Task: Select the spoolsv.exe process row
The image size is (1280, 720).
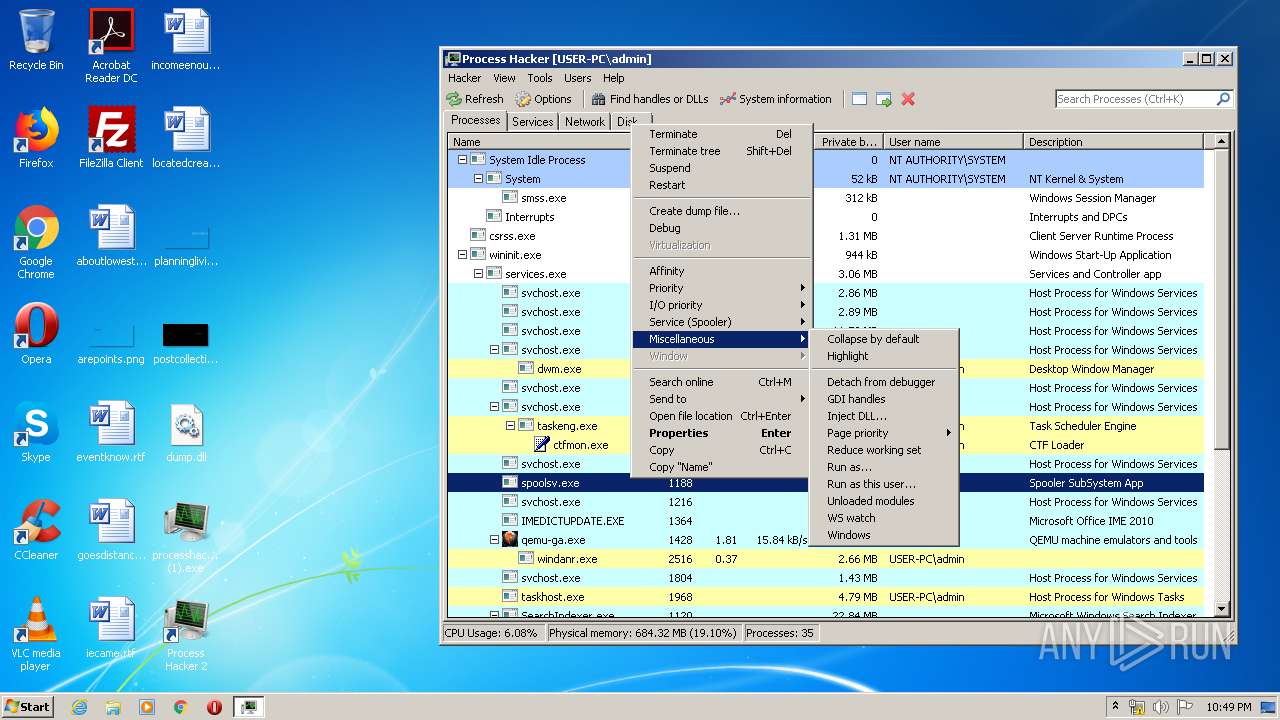Action: point(825,483)
